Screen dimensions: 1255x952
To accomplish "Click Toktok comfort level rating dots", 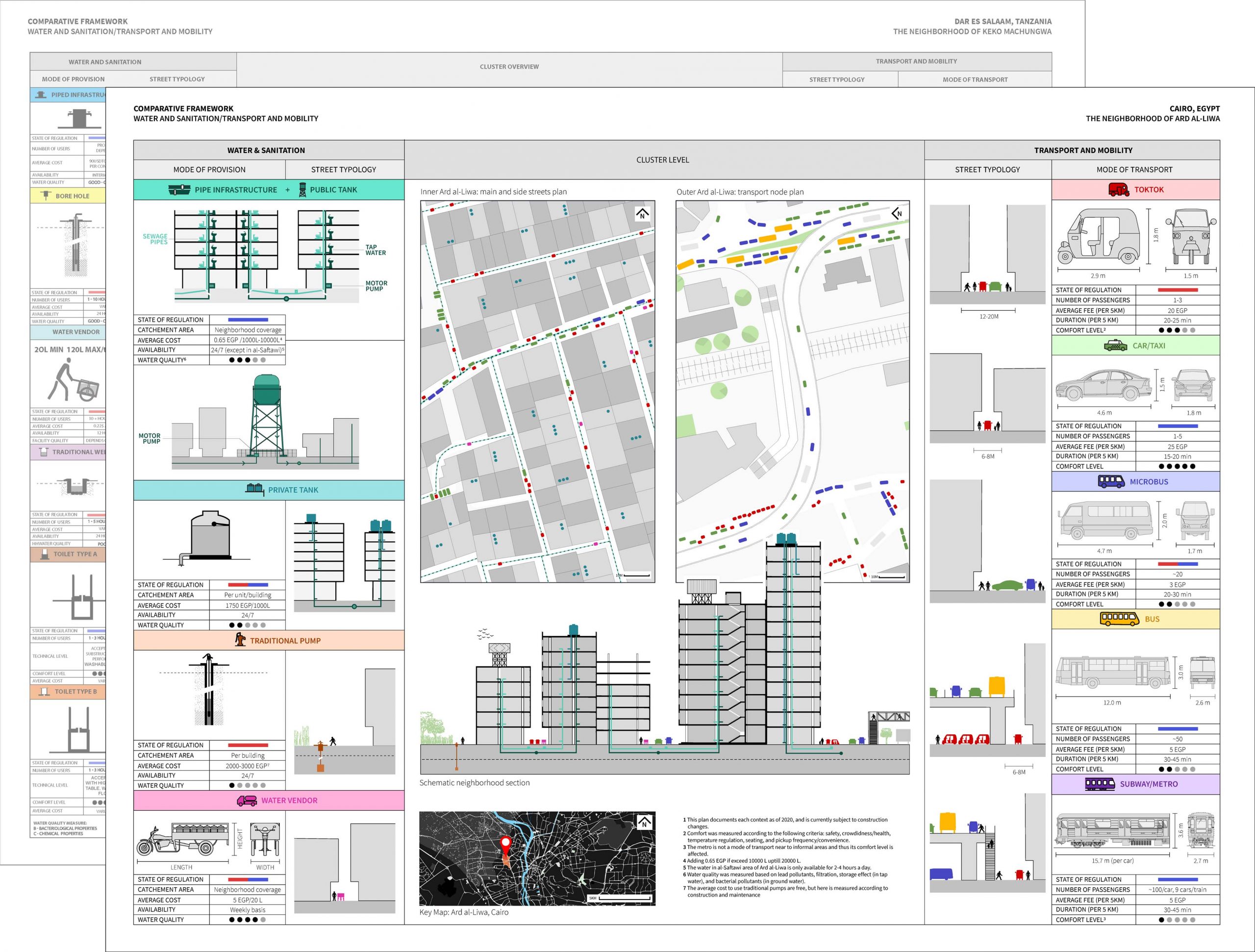I will pyautogui.click(x=1177, y=330).
